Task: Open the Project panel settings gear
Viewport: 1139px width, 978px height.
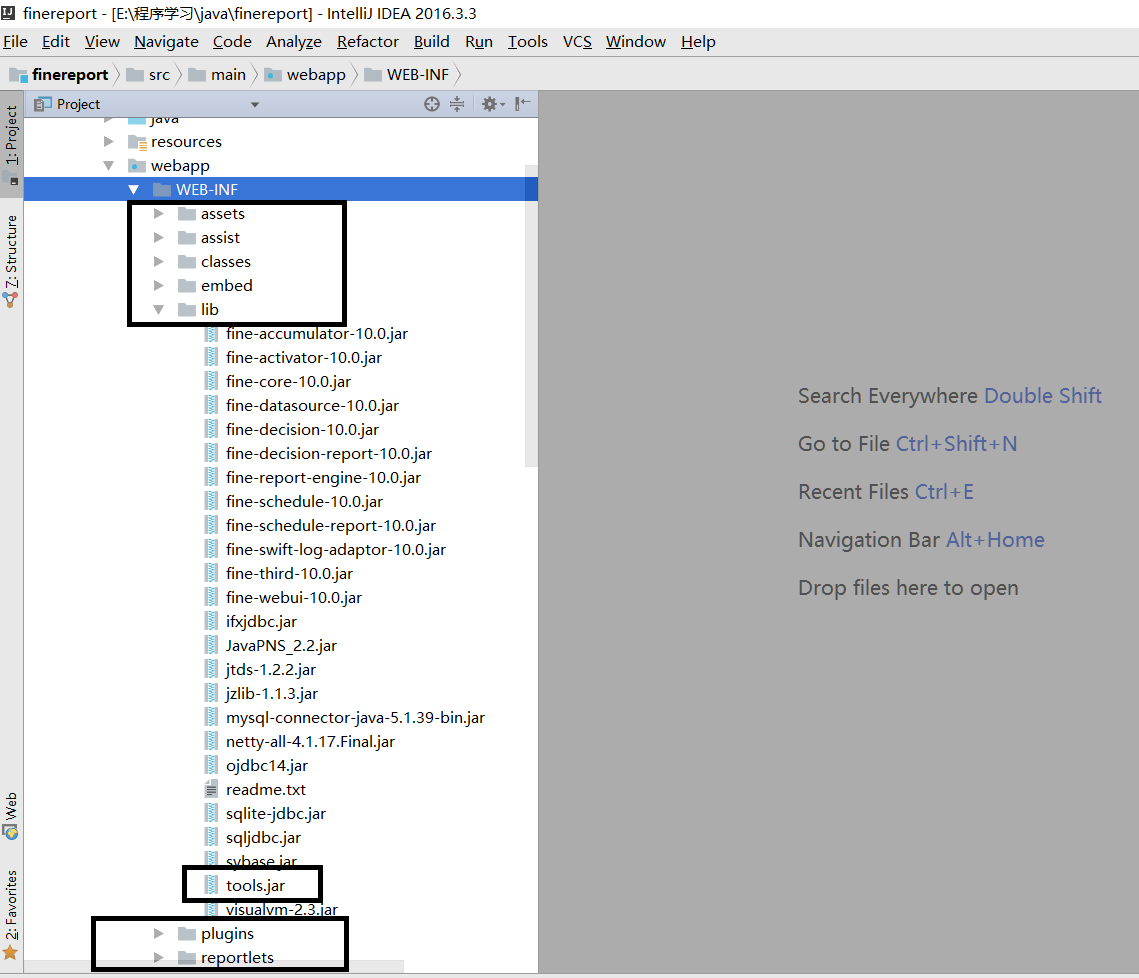Action: [x=493, y=104]
